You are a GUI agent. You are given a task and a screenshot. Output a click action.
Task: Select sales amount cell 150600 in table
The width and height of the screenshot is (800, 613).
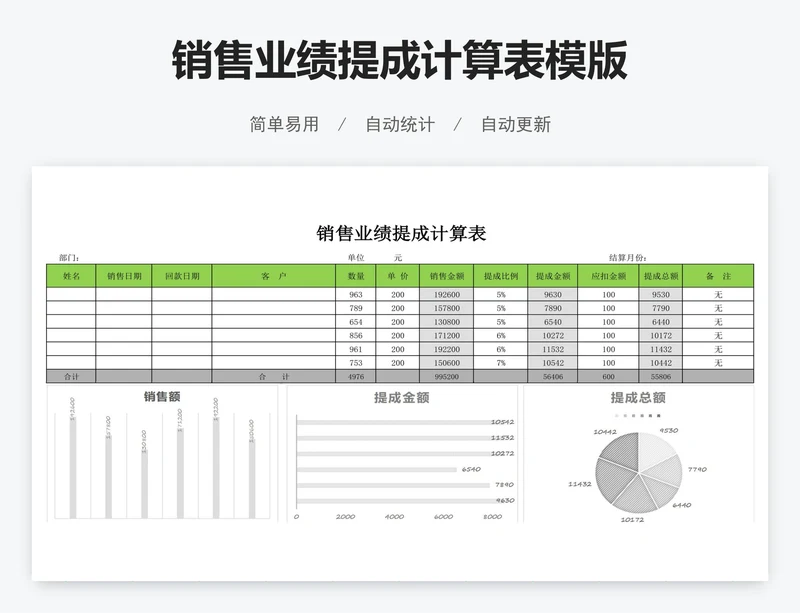point(446,363)
